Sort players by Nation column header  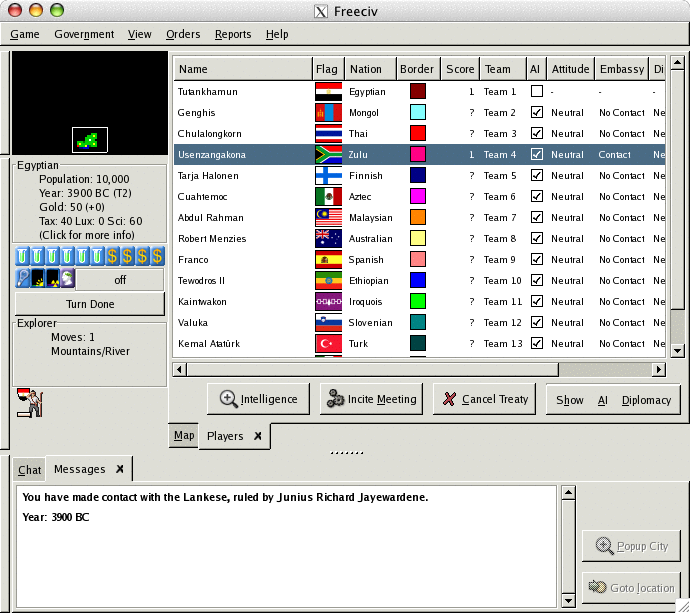tap(370, 69)
